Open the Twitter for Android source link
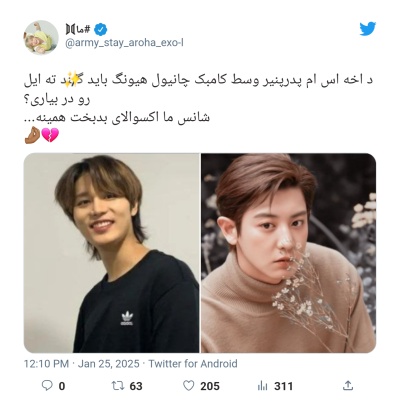Viewport: 400px width, 408px height. 193,363
